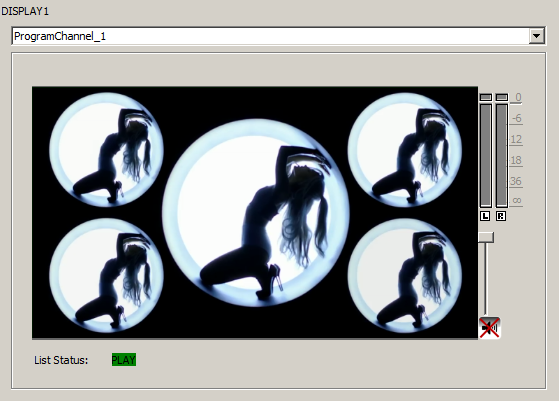Click the List Status label
This screenshot has height=401, width=559.
(61, 360)
